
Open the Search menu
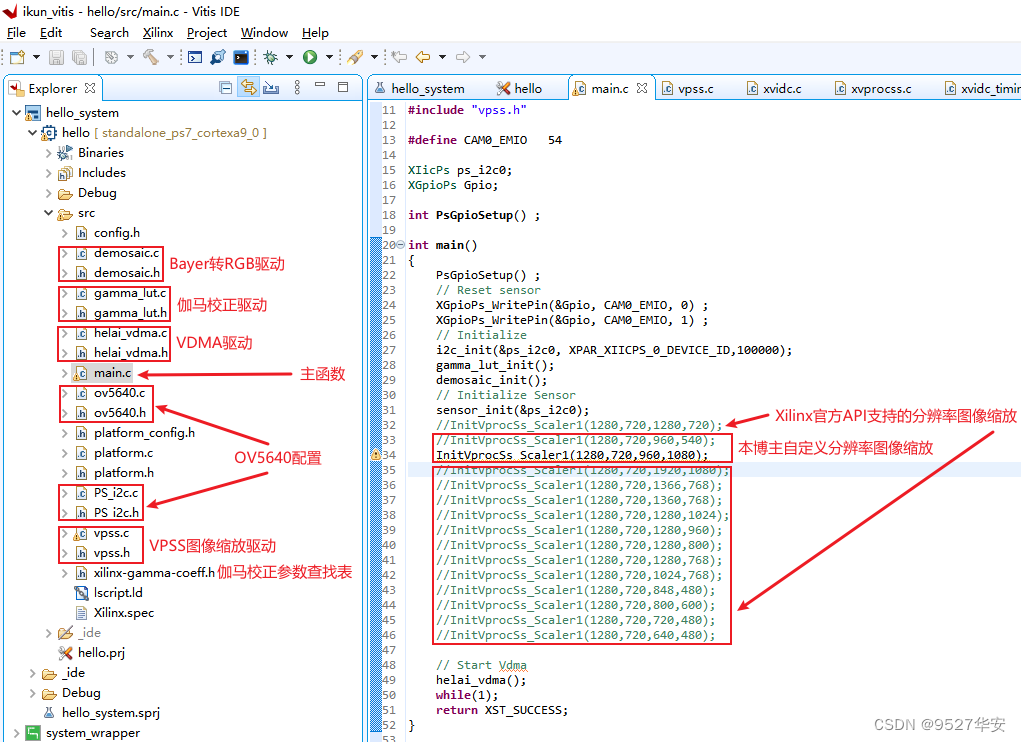[109, 33]
